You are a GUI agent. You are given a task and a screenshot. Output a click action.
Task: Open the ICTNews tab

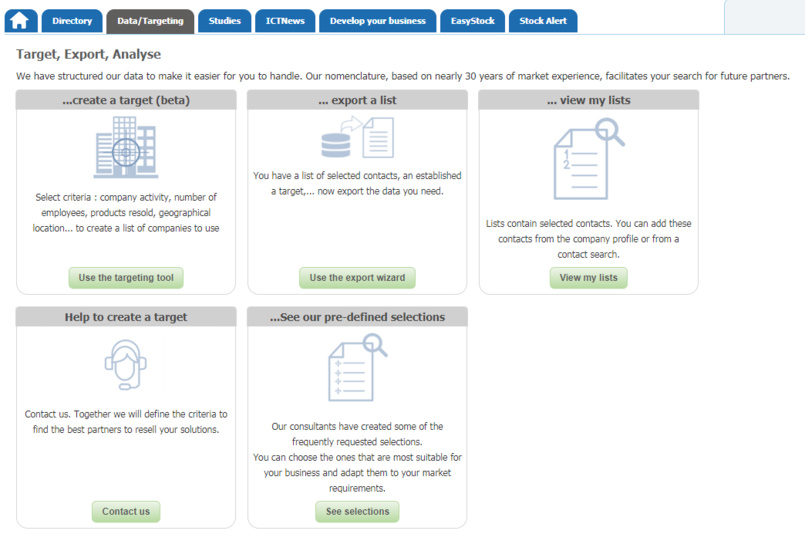click(285, 21)
